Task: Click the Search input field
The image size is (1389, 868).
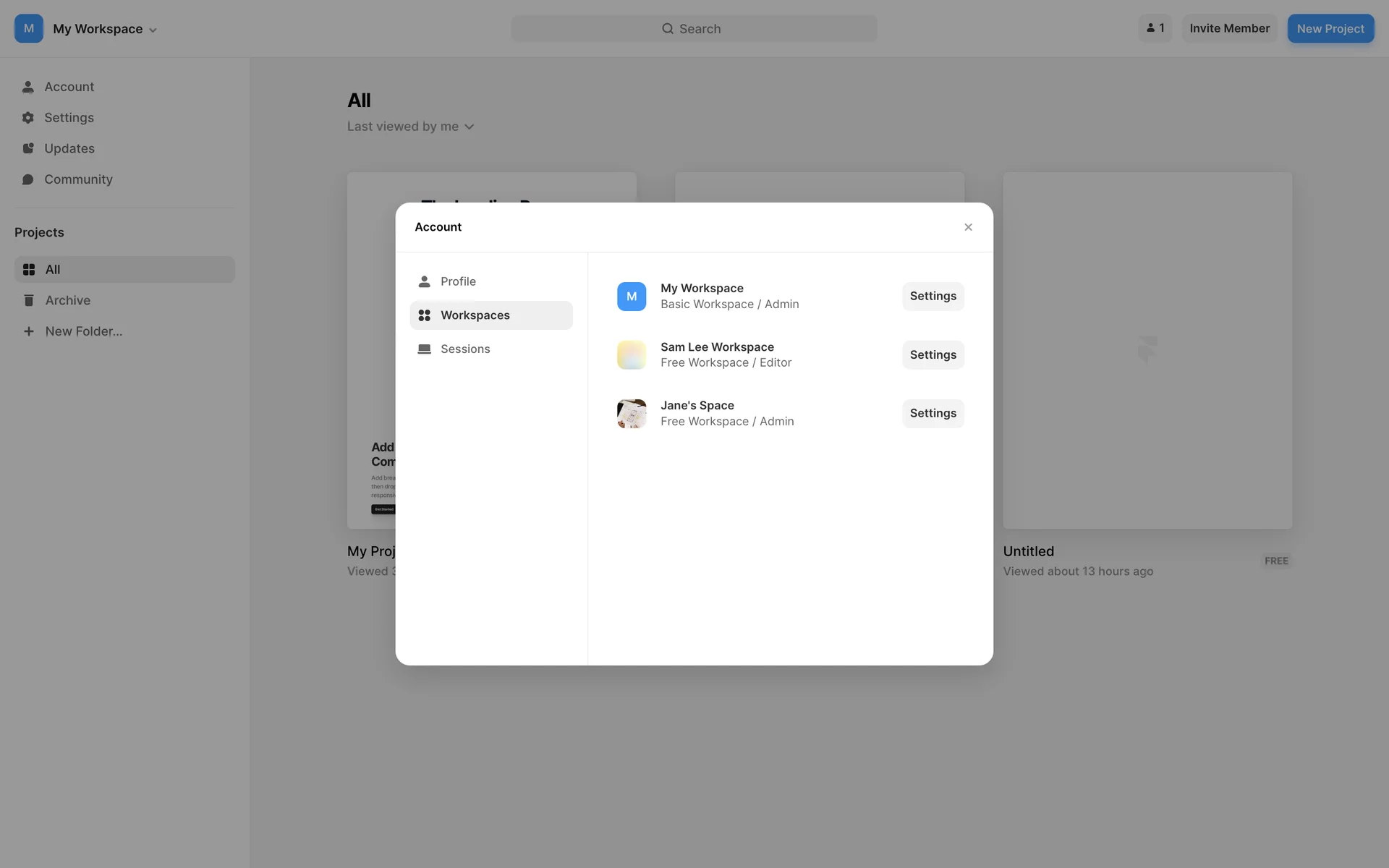Action: point(694,29)
